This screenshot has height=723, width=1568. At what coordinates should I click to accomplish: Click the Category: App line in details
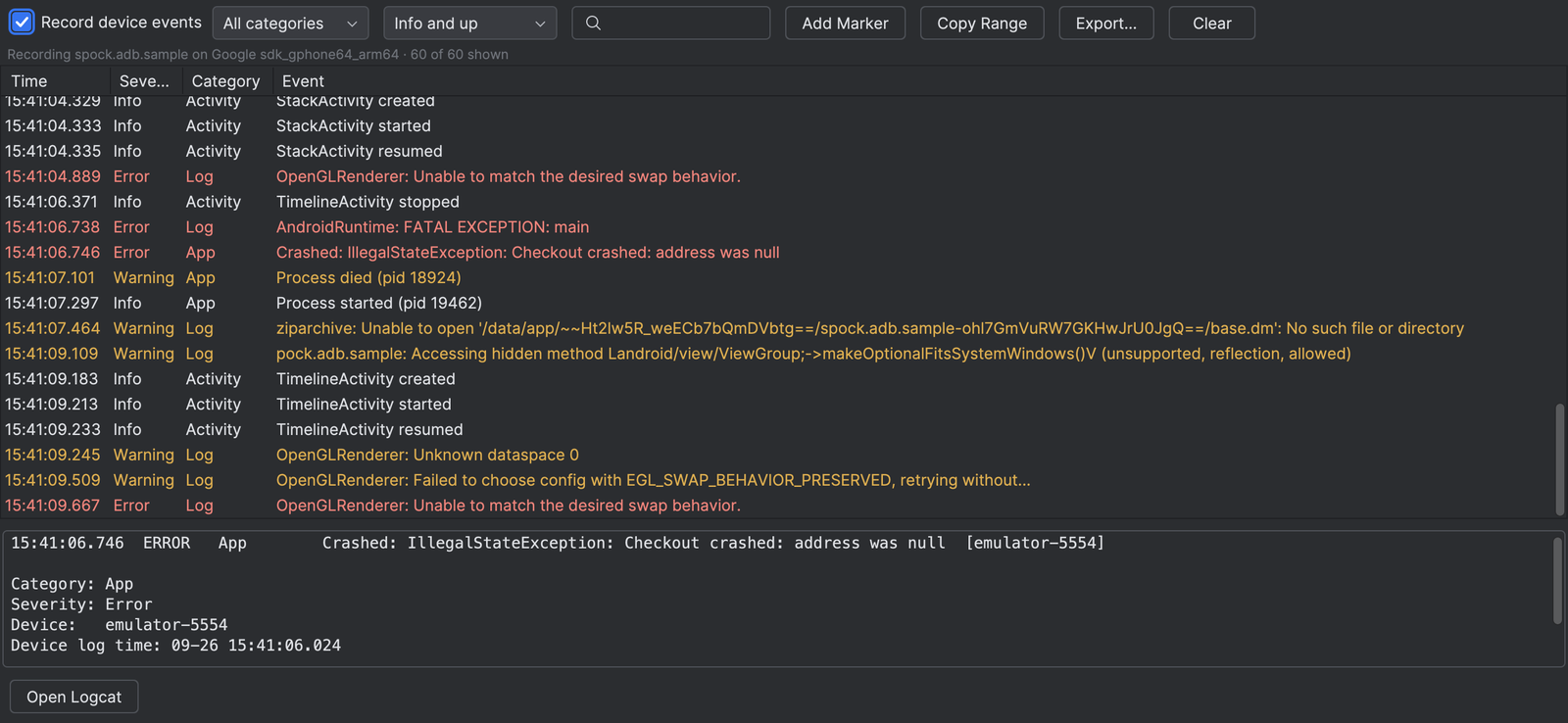coord(72,584)
